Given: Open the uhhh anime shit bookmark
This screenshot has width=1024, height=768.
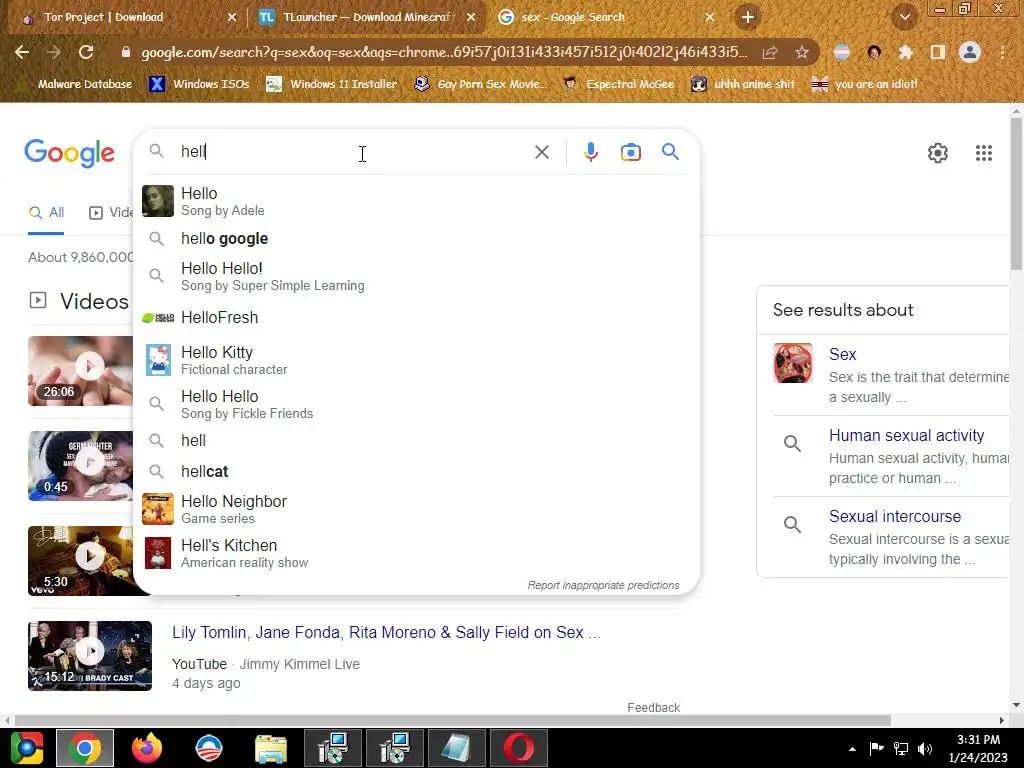Looking at the screenshot, I should [744, 84].
